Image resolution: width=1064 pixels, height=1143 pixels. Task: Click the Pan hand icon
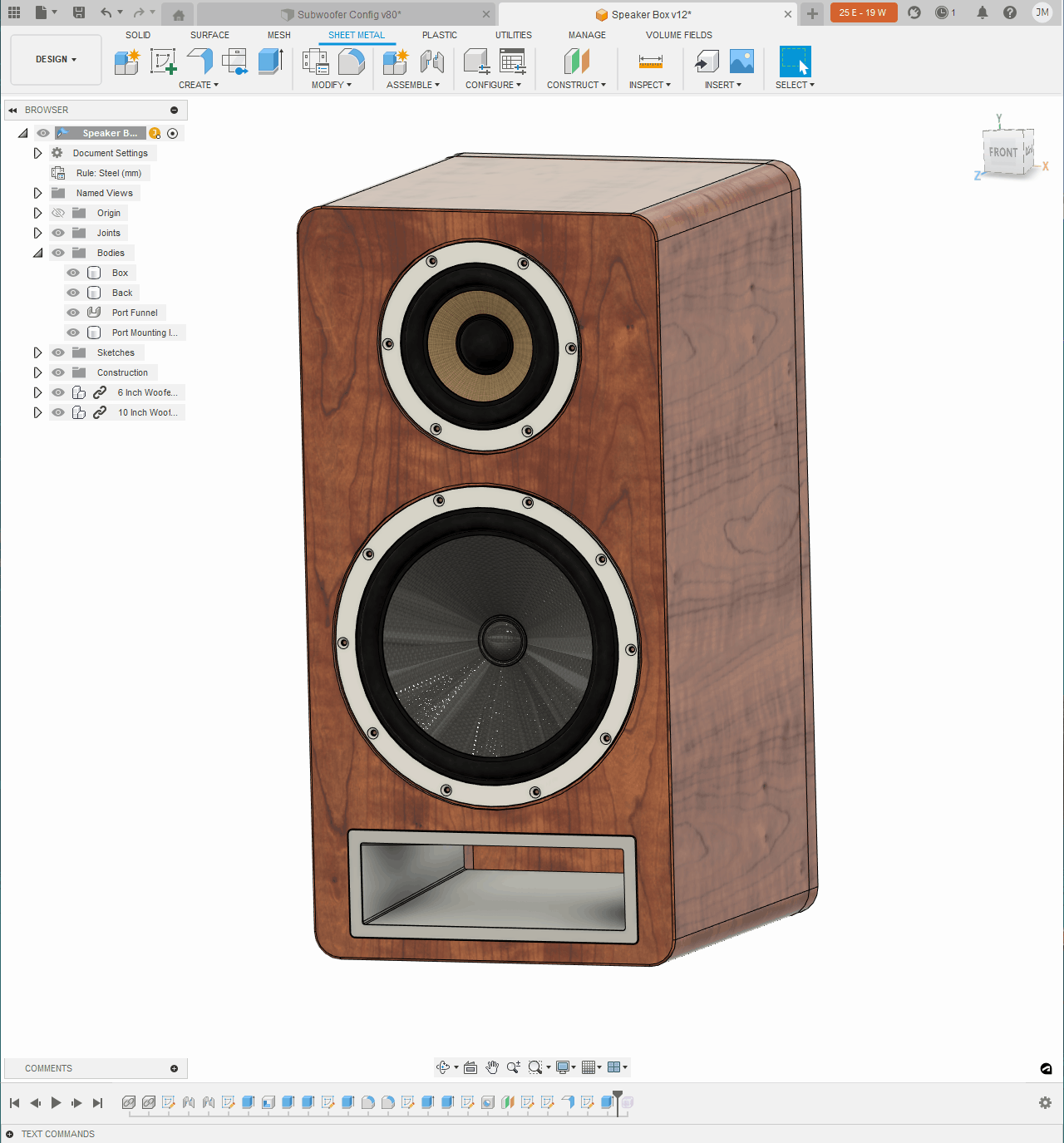[x=492, y=1067]
